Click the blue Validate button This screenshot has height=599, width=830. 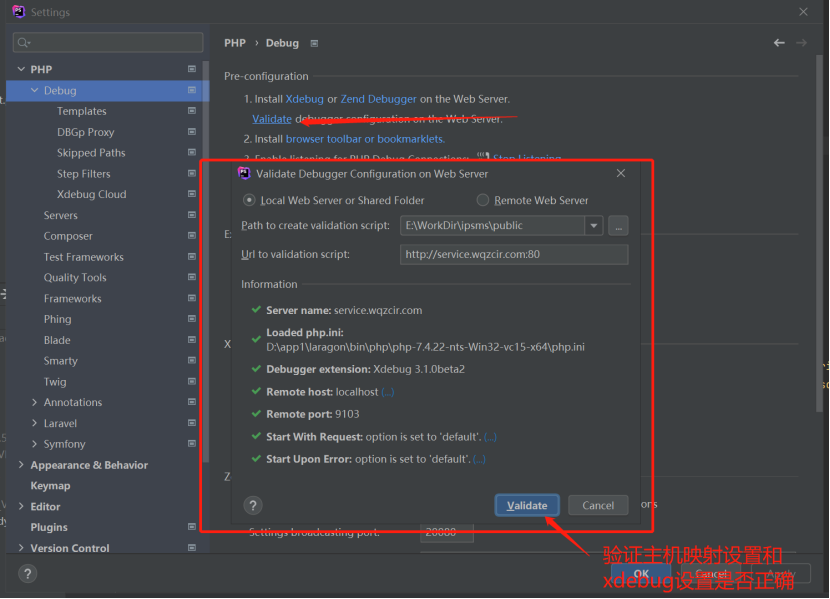(527, 505)
